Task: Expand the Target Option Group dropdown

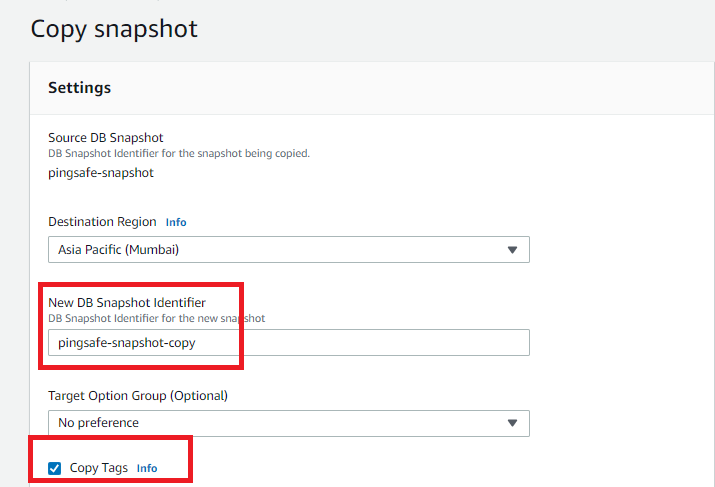Action: (x=288, y=423)
